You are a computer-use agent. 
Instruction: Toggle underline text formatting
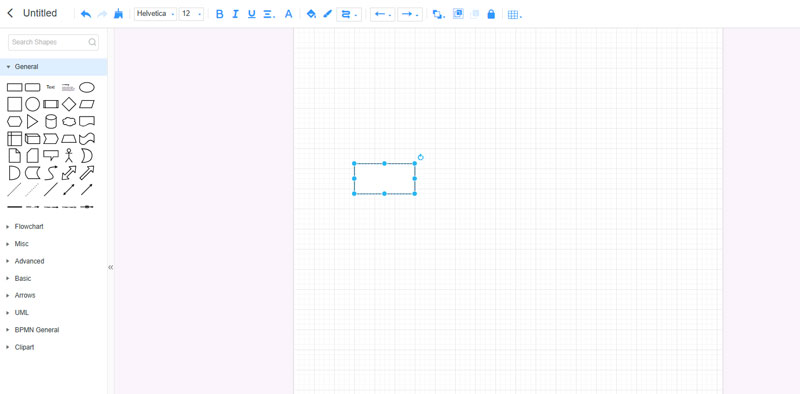click(252, 14)
